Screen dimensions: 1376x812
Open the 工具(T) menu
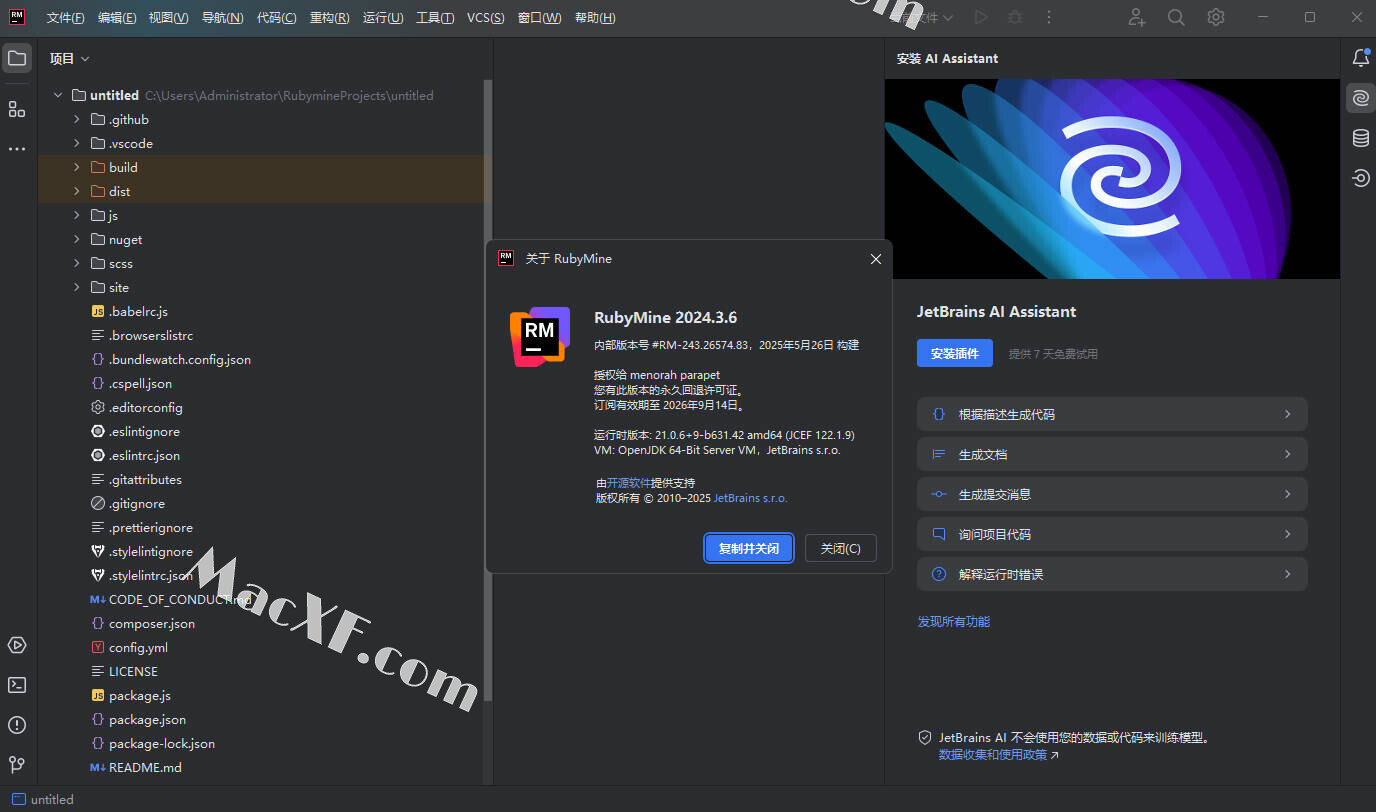point(435,18)
